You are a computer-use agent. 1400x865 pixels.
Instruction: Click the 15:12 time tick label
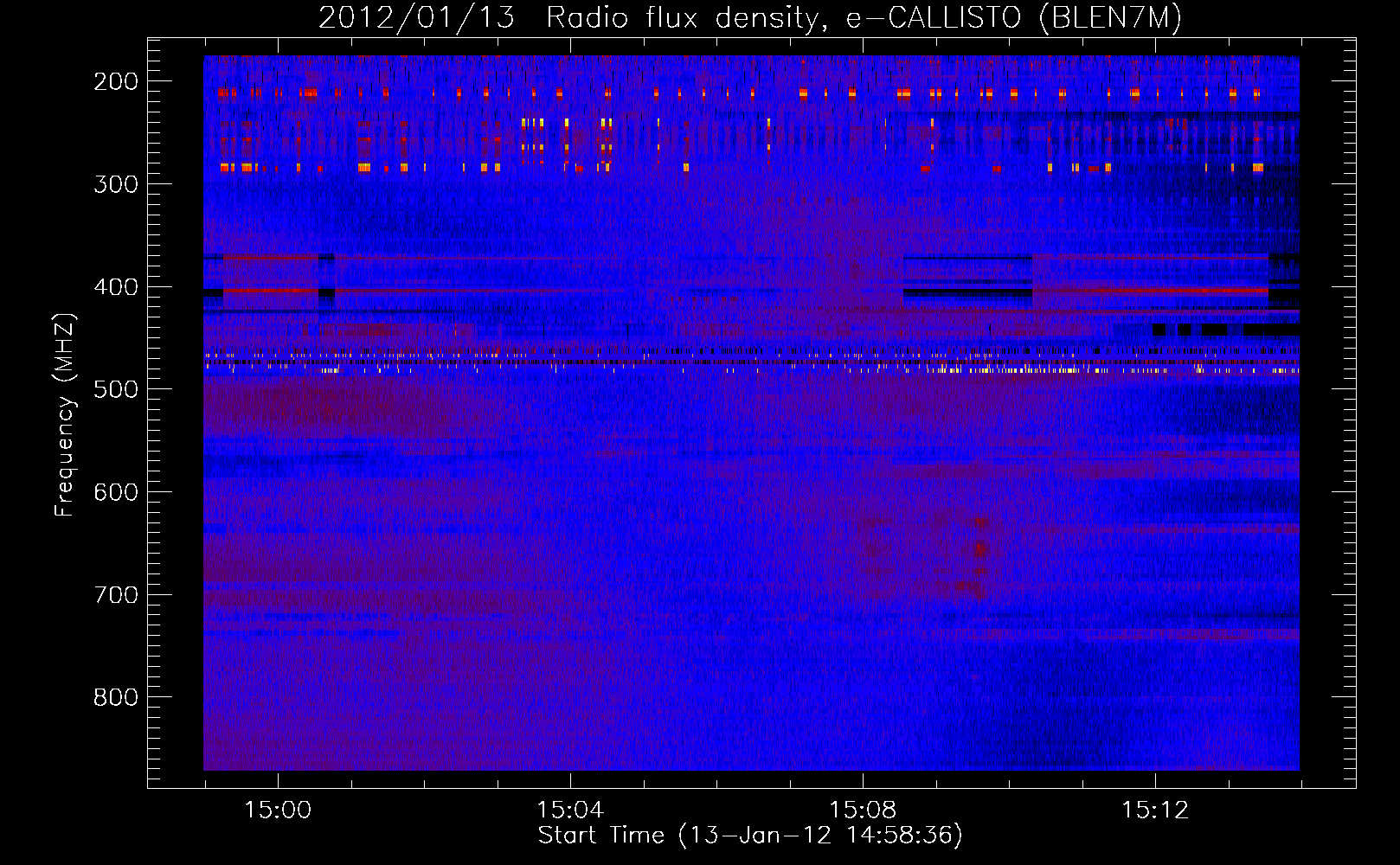click(1155, 811)
